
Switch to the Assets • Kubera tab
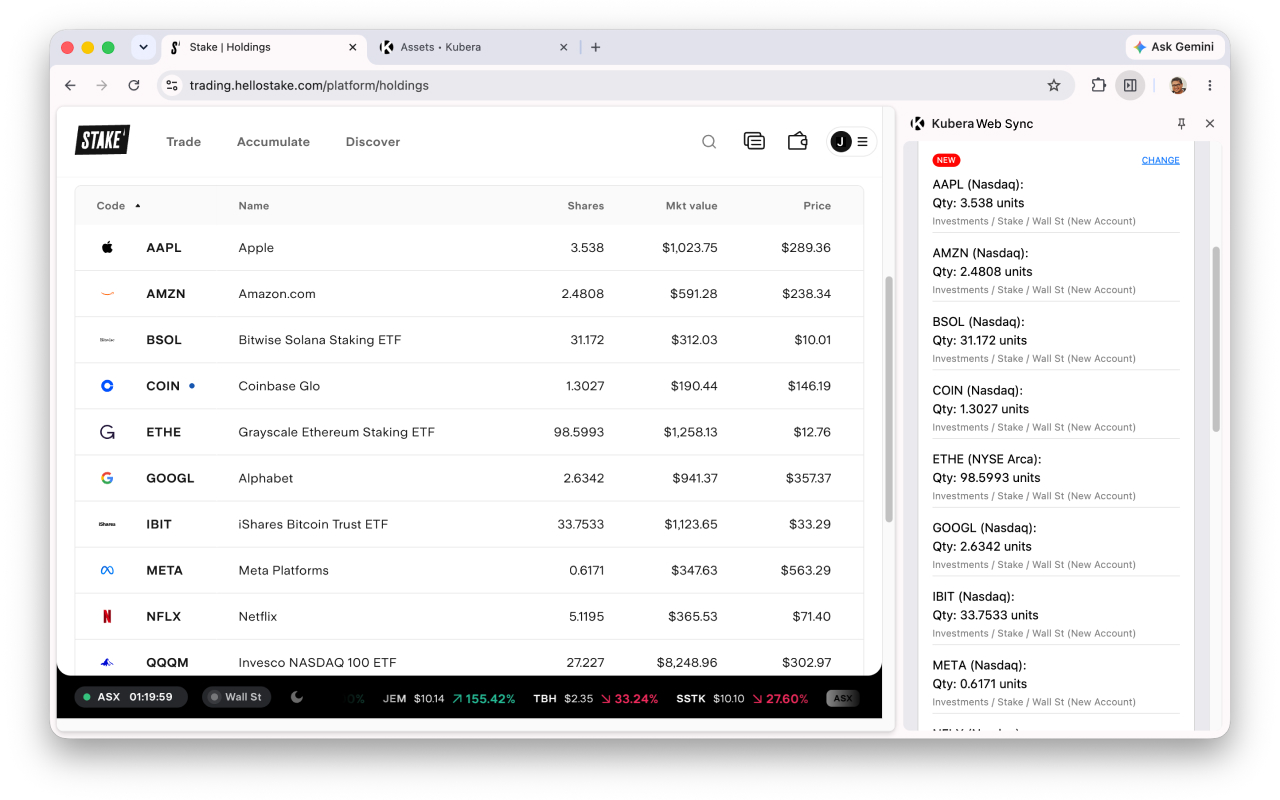pyautogui.click(x=473, y=47)
